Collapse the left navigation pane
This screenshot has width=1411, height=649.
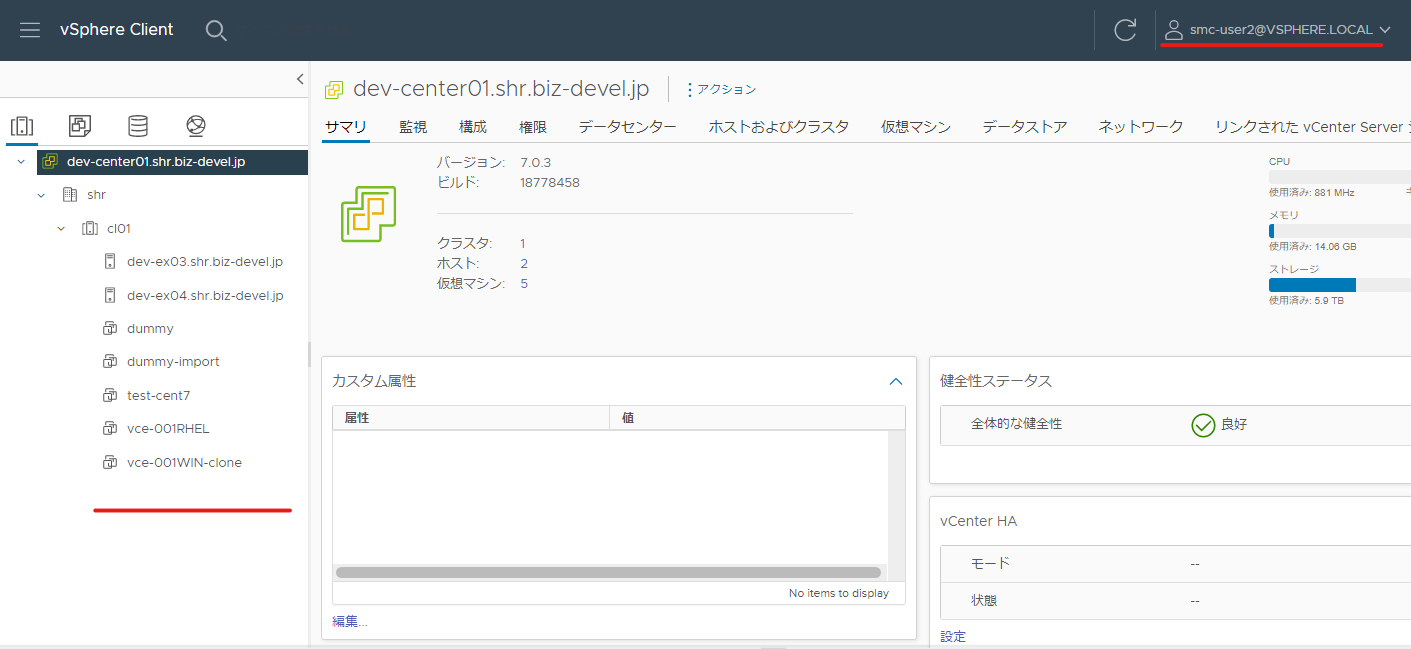[x=300, y=79]
